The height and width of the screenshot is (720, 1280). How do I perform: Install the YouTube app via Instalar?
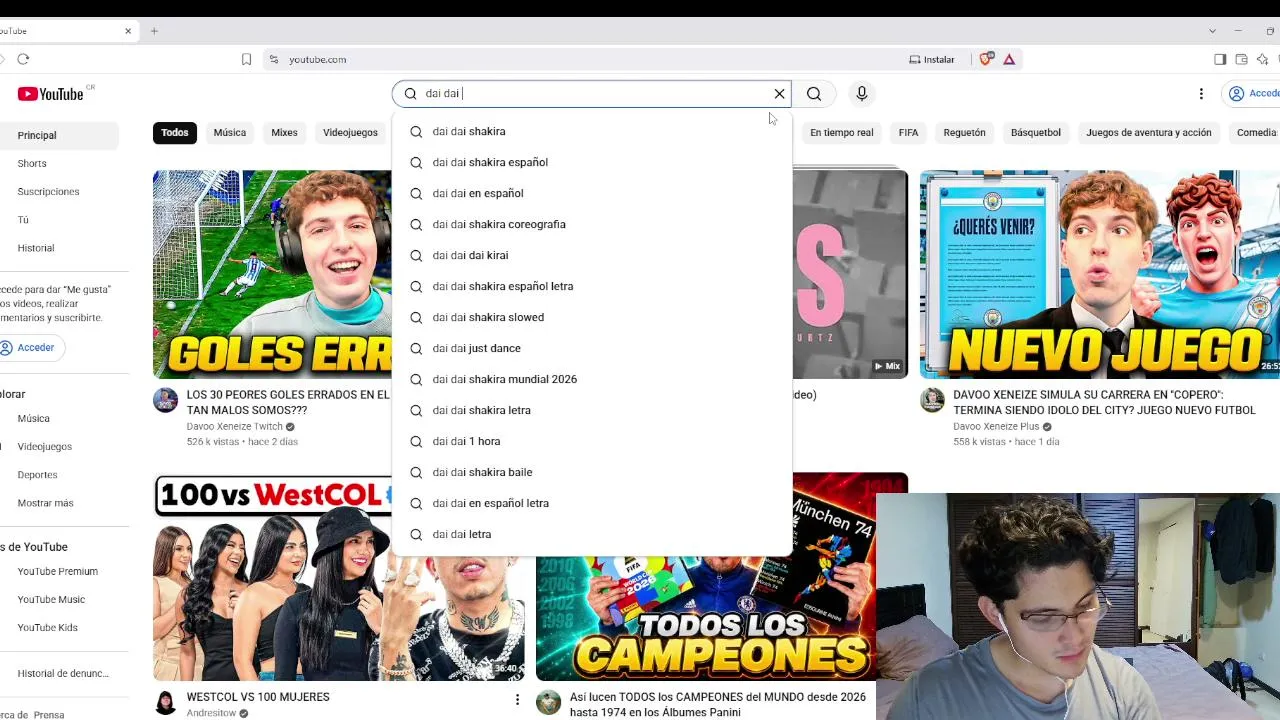coord(931,59)
